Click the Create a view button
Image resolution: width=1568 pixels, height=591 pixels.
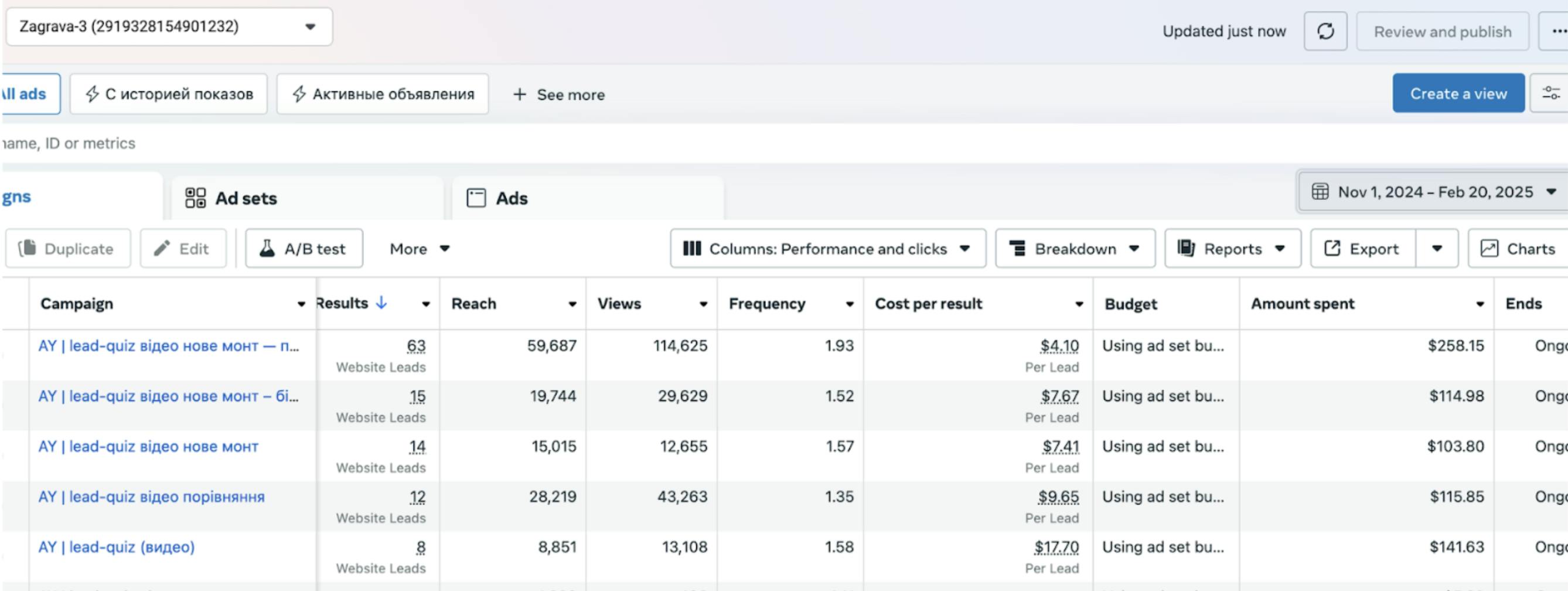pos(1458,93)
